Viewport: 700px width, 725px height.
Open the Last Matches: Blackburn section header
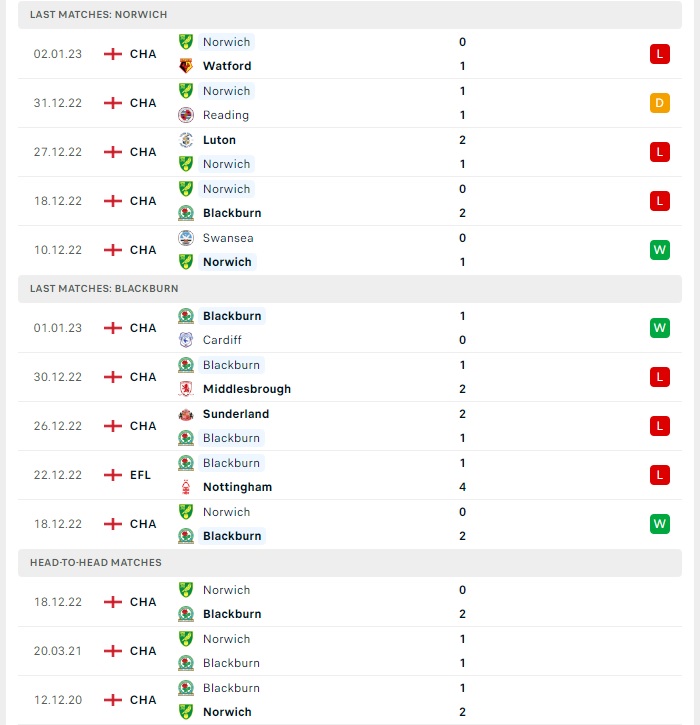coord(350,289)
